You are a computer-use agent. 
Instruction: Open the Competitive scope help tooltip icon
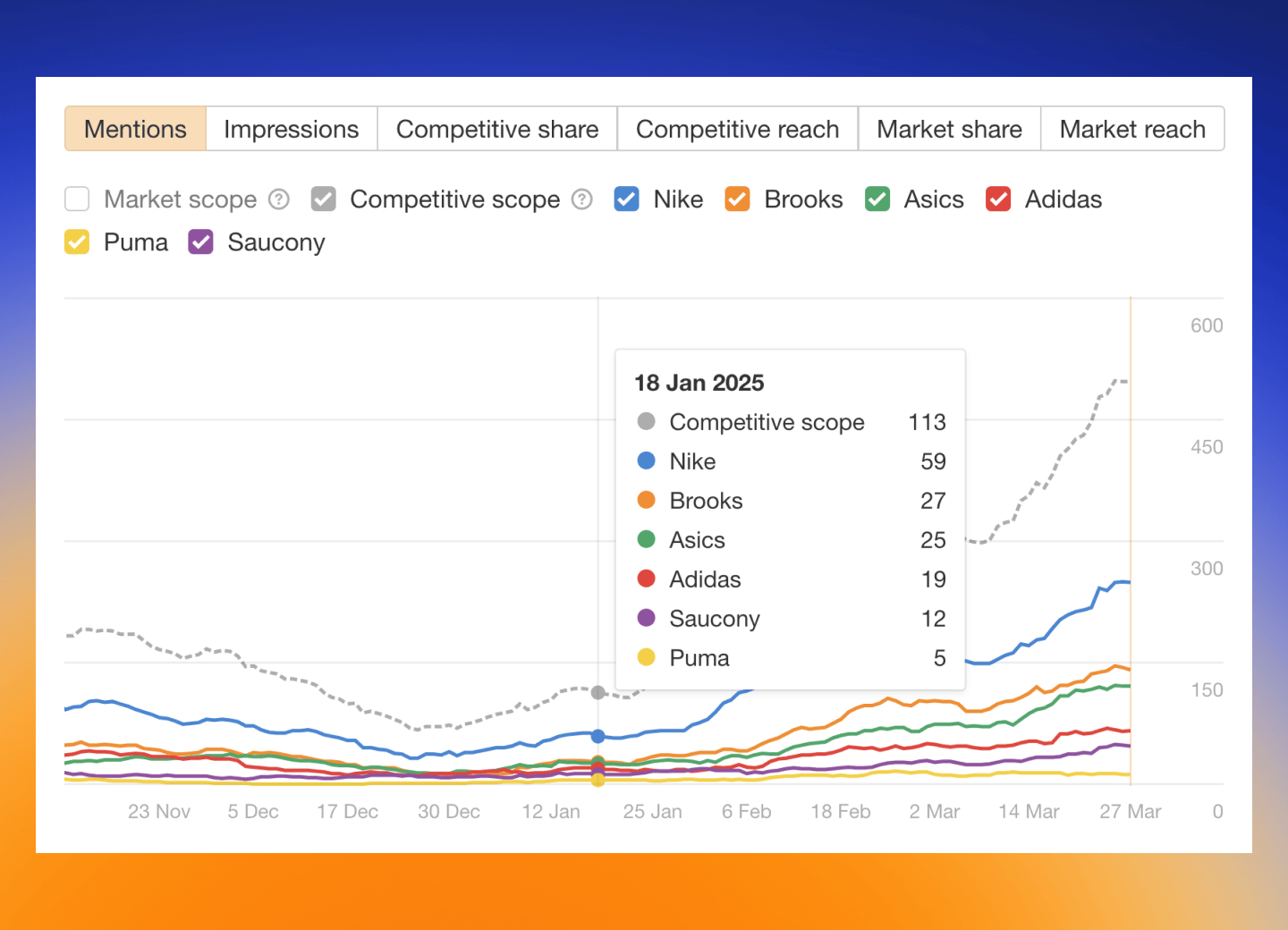[582, 199]
